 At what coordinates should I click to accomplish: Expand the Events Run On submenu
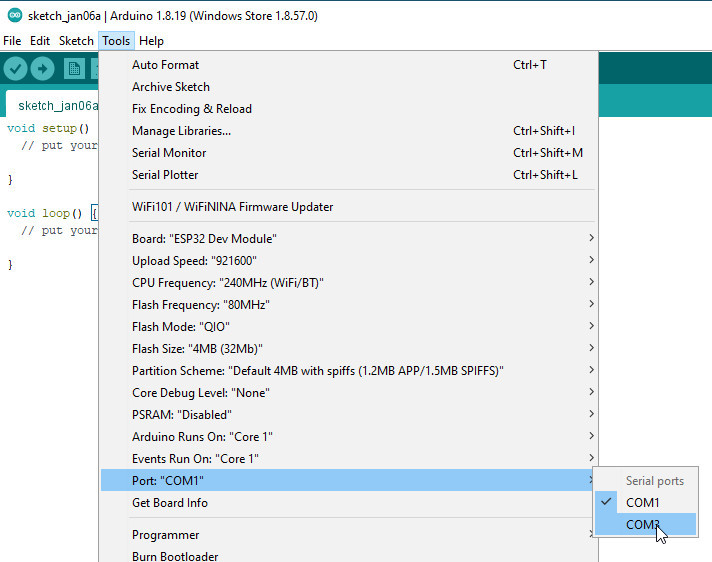[348, 459]
